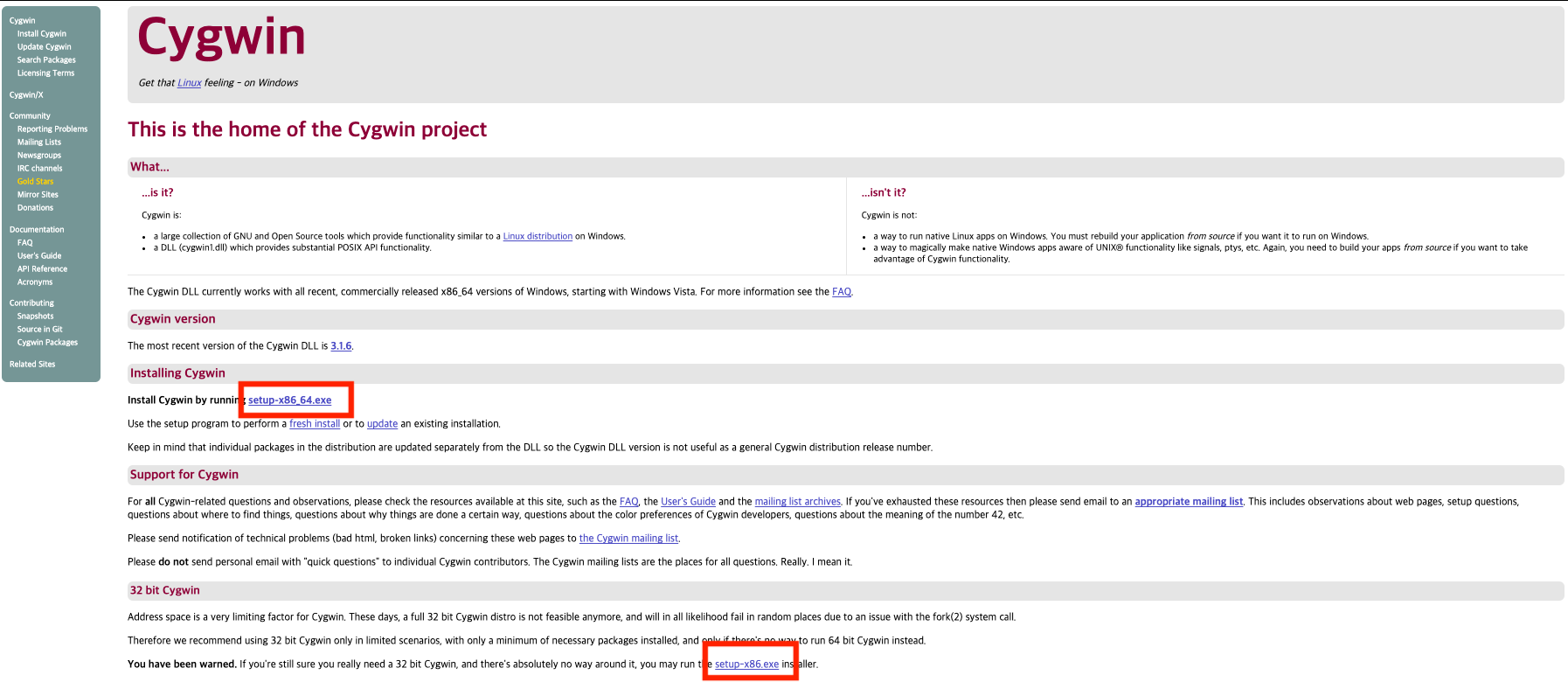
Task: Open the Cygwin/X sidebar link
Action: [x=26, y=94]
